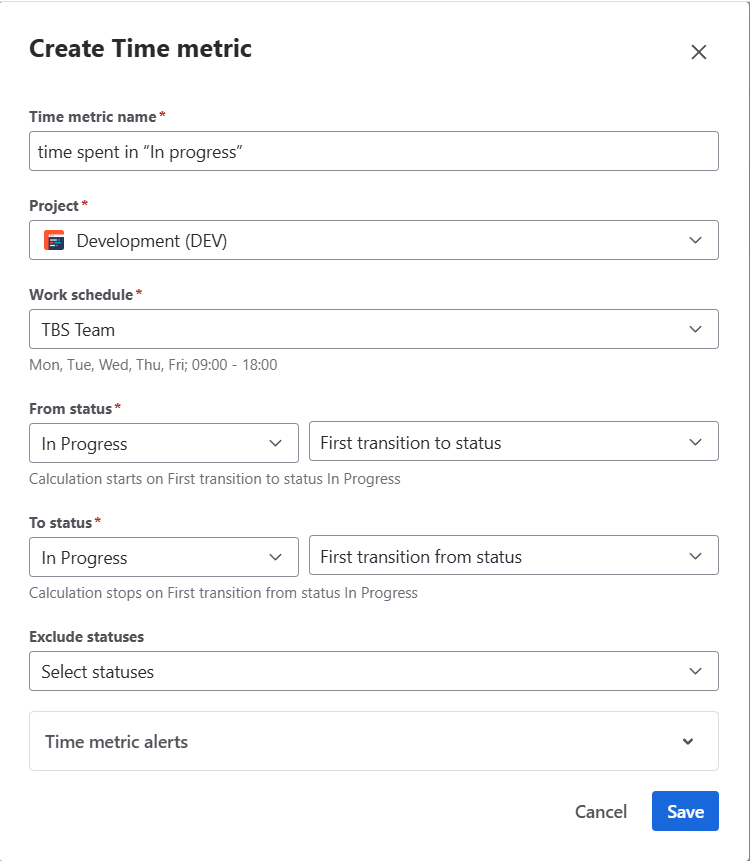The image size is (750, 861).
Task: Click the Select statuses placeholder
Action: (x=98, y=672)
